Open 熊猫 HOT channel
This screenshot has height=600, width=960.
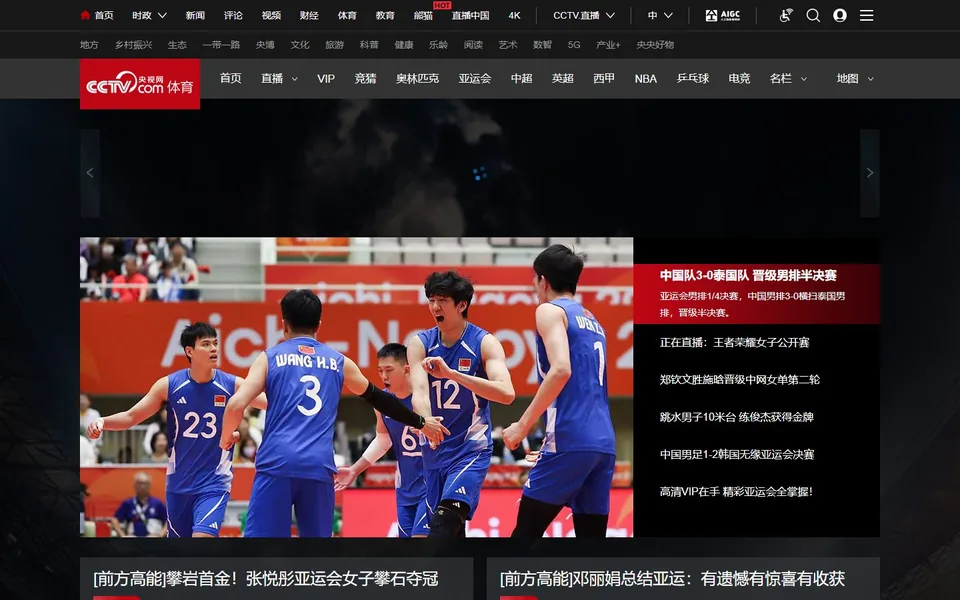[424, 15]
